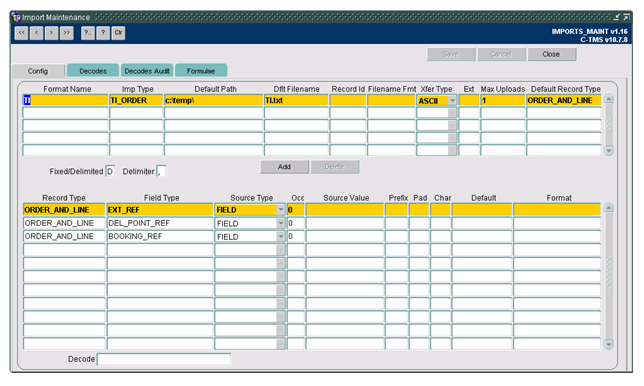Open Source Type dropdown for BOOKING_REF row
The height and width of the screenshot is (386, 644).
281,237
